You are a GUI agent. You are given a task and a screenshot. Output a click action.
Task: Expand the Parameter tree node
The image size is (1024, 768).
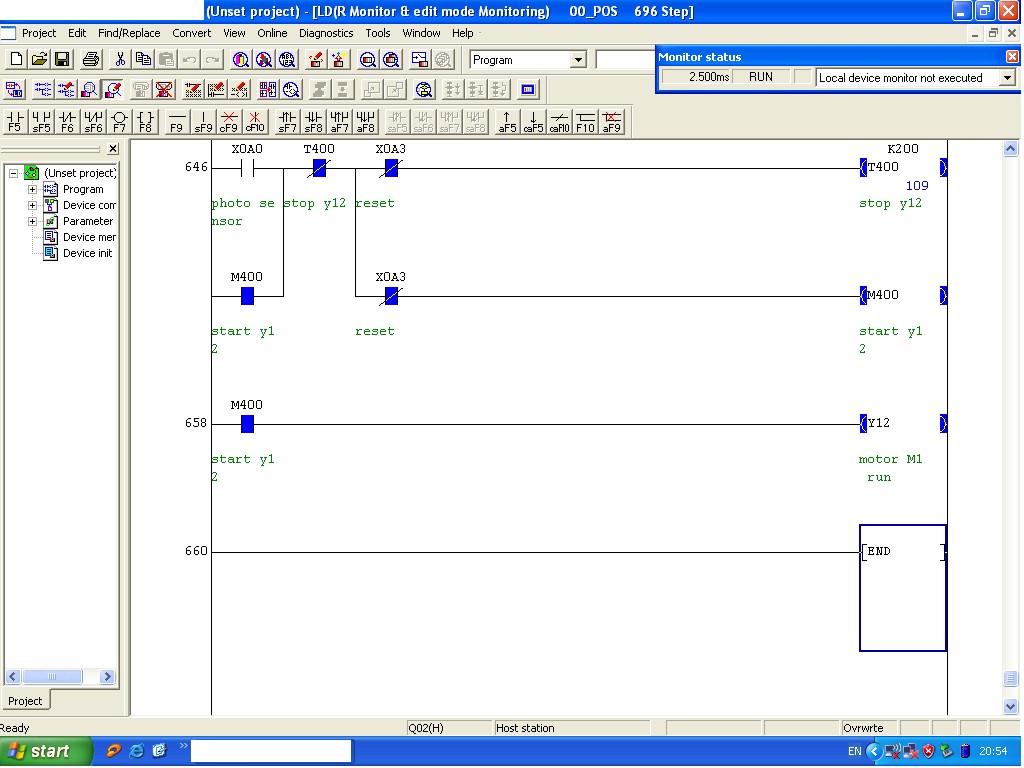click(34, 221)
